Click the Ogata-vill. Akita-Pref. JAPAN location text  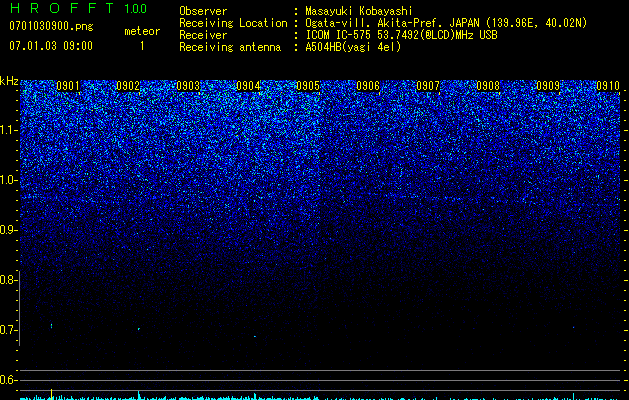point(446,23)
